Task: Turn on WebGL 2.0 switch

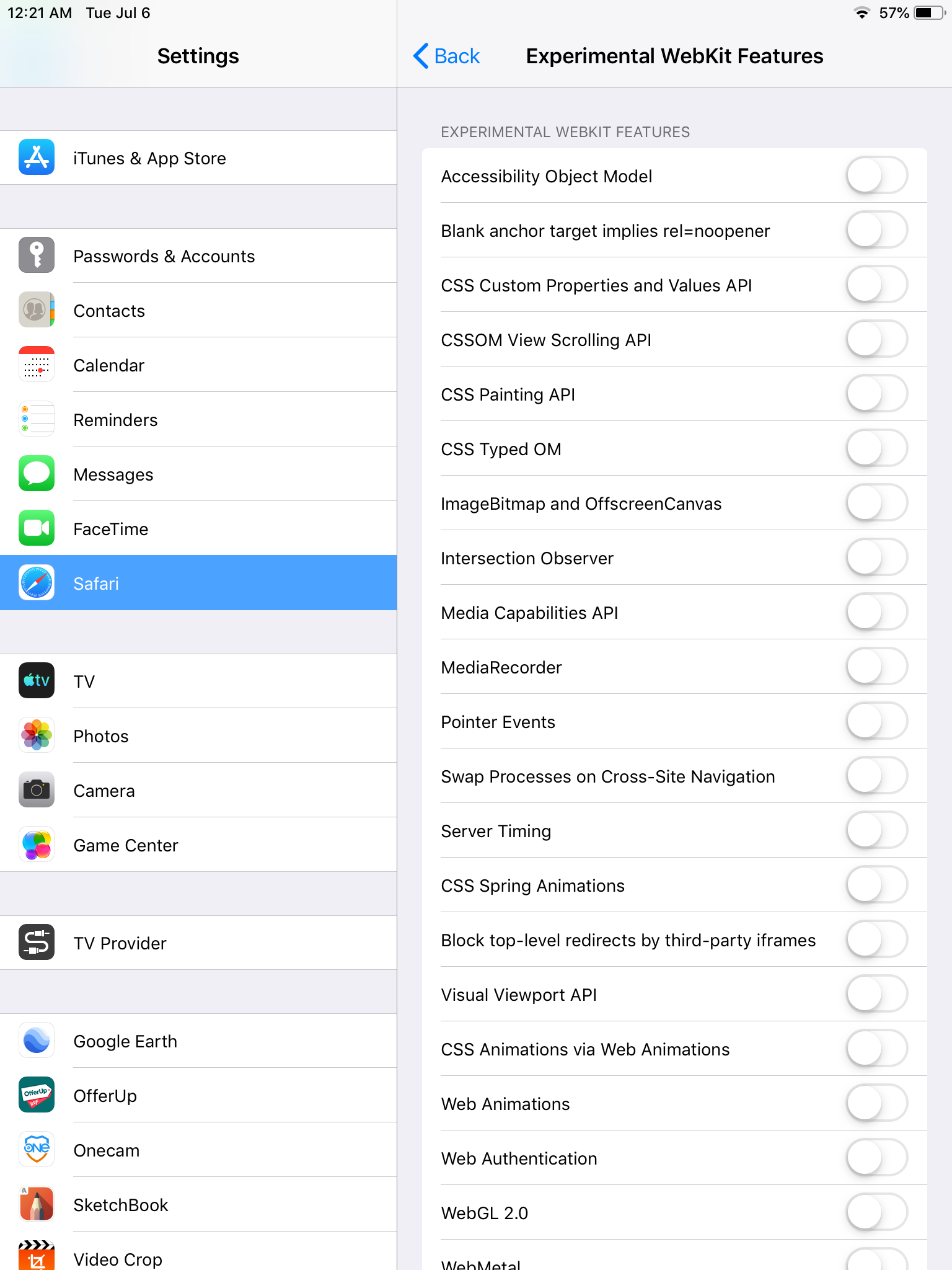Action: (x=877, y=1212)
